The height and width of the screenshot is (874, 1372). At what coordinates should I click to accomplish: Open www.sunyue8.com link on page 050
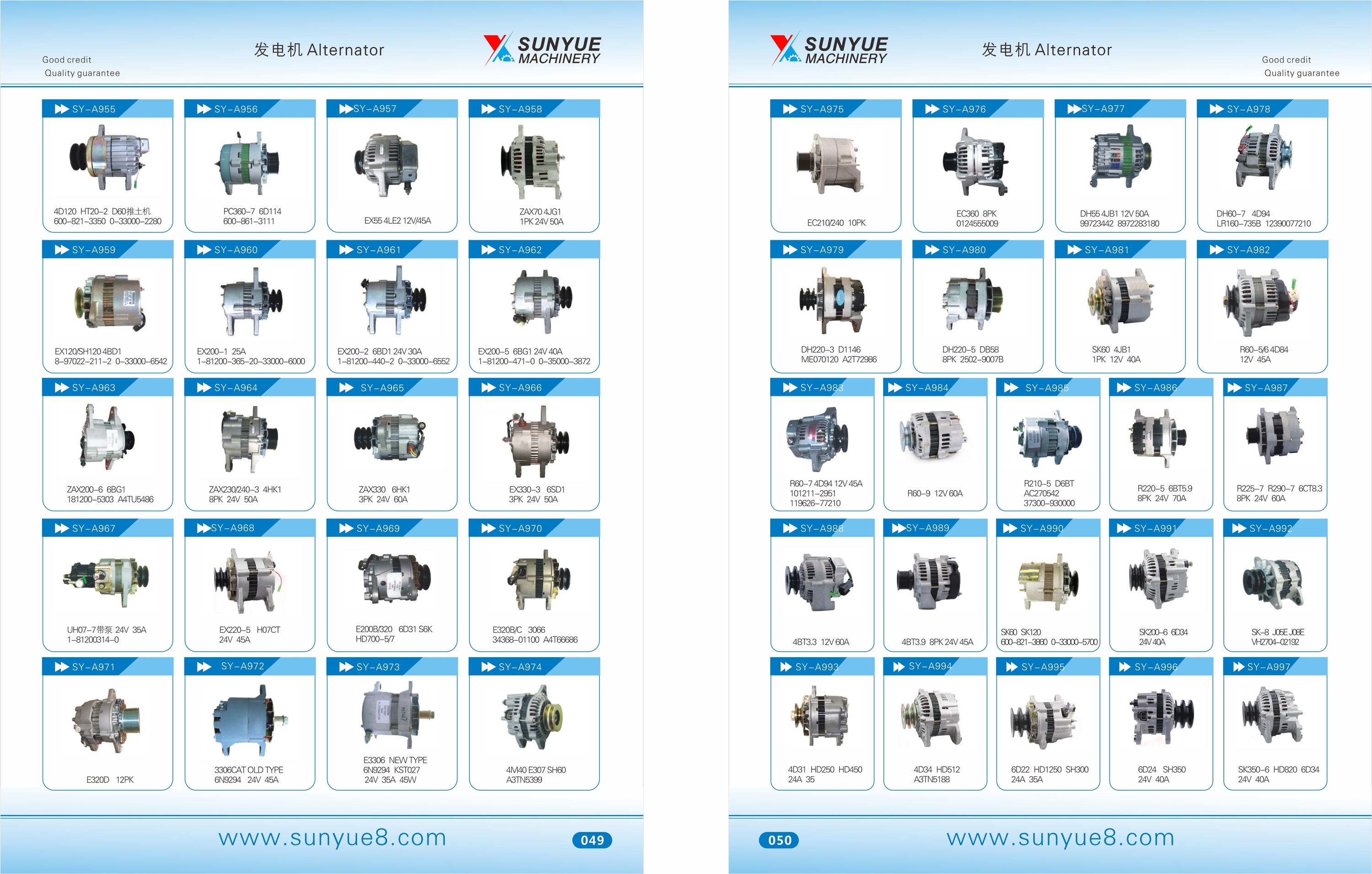[x=1061, y=837]
